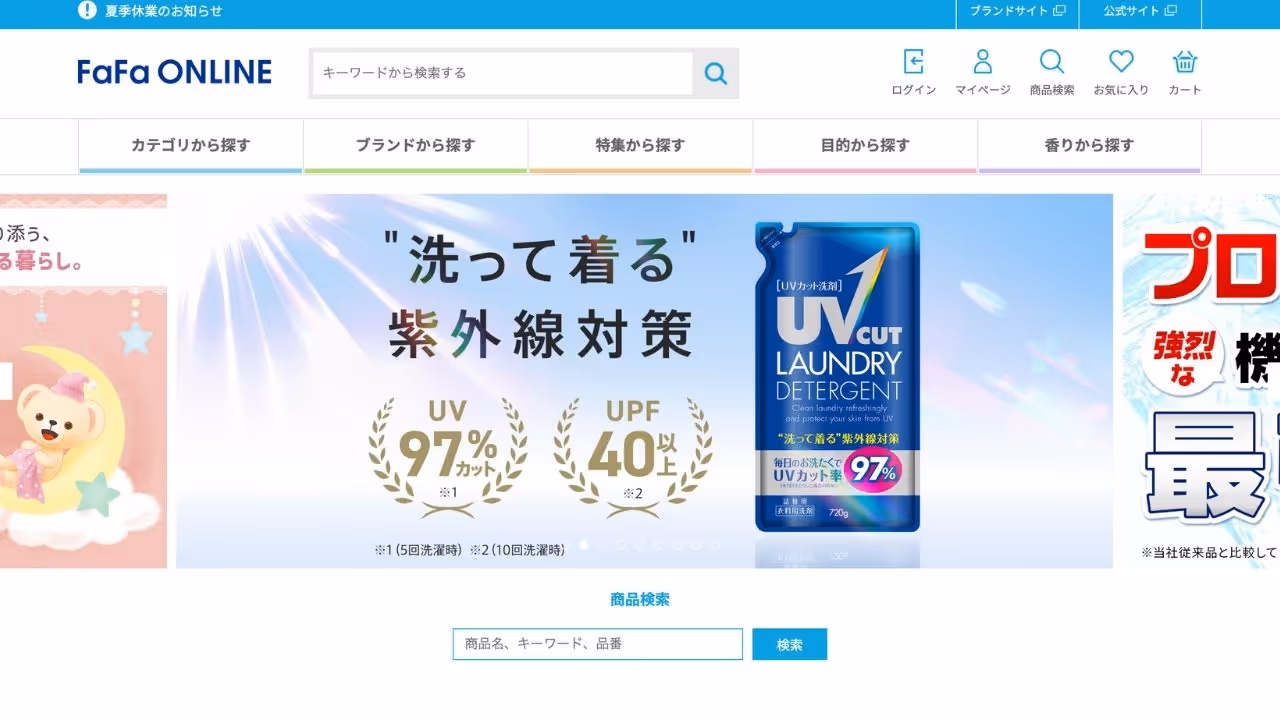Expand 特集から探す menu
This screenshot has width=1280, height=720.
pos(640,146)
